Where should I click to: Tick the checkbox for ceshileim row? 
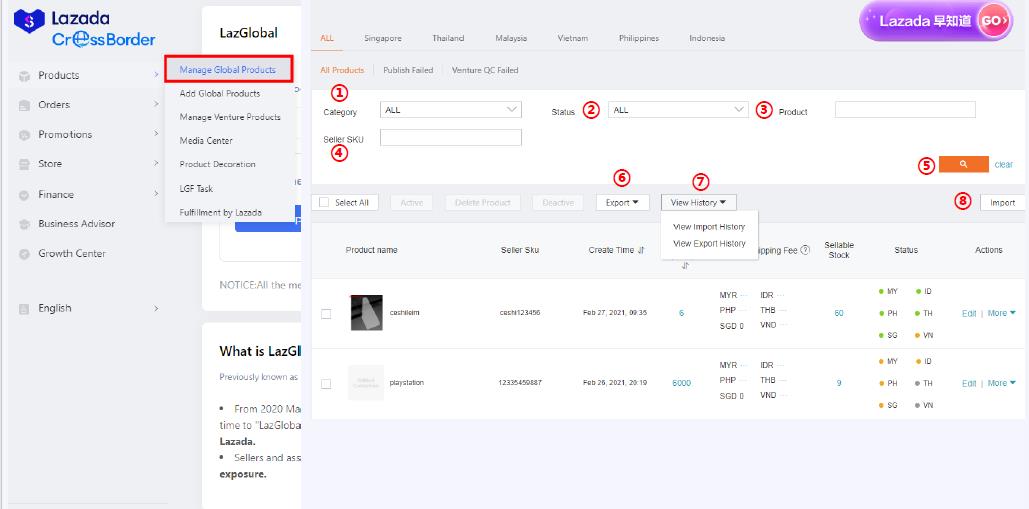pyautogui.click(x=326, y=314)
